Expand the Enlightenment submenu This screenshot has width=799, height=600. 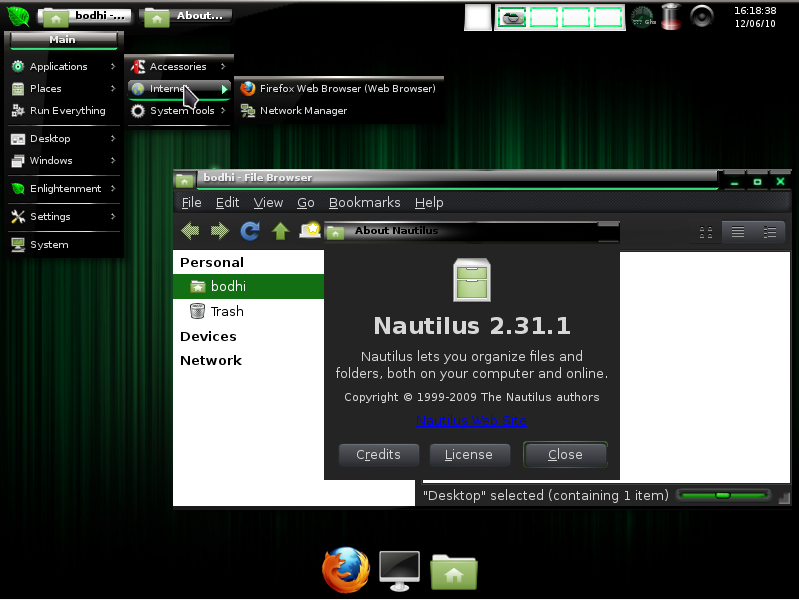64,189
